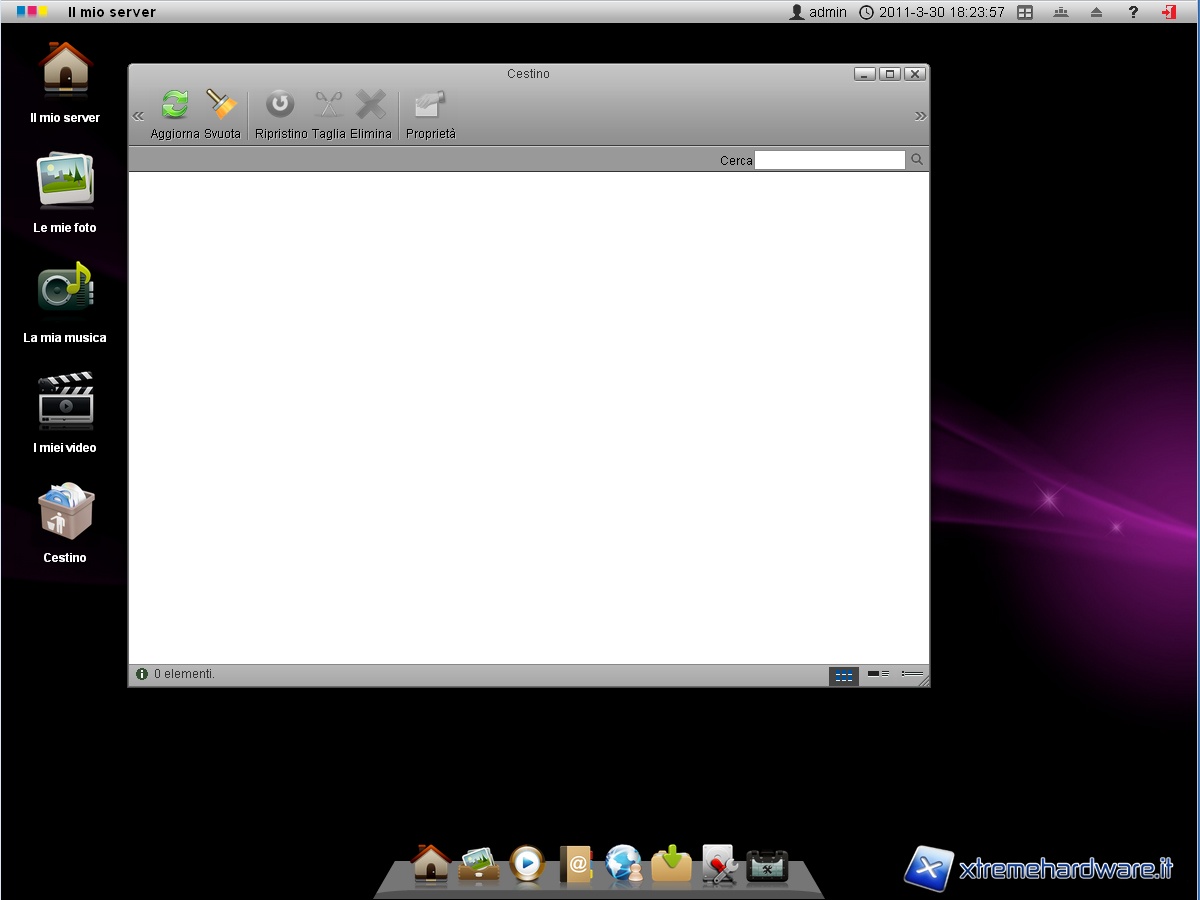Switch to tile details view
Viewport: 1200px width, 900px height.
878,675
